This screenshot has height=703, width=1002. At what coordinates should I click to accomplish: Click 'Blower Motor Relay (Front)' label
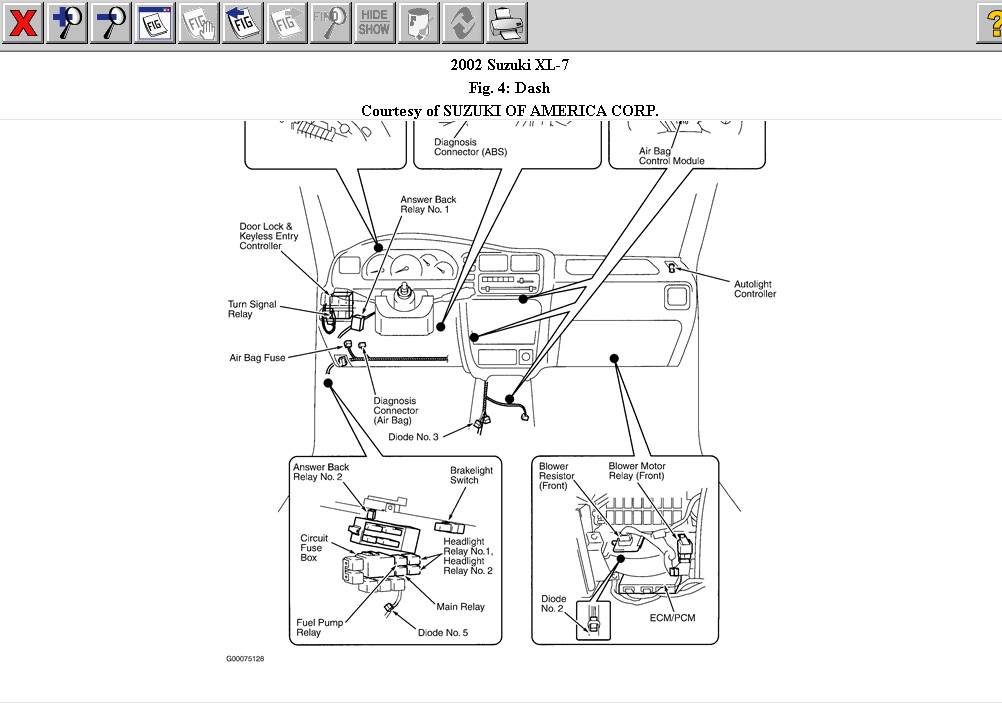click(x=636, y=471)
